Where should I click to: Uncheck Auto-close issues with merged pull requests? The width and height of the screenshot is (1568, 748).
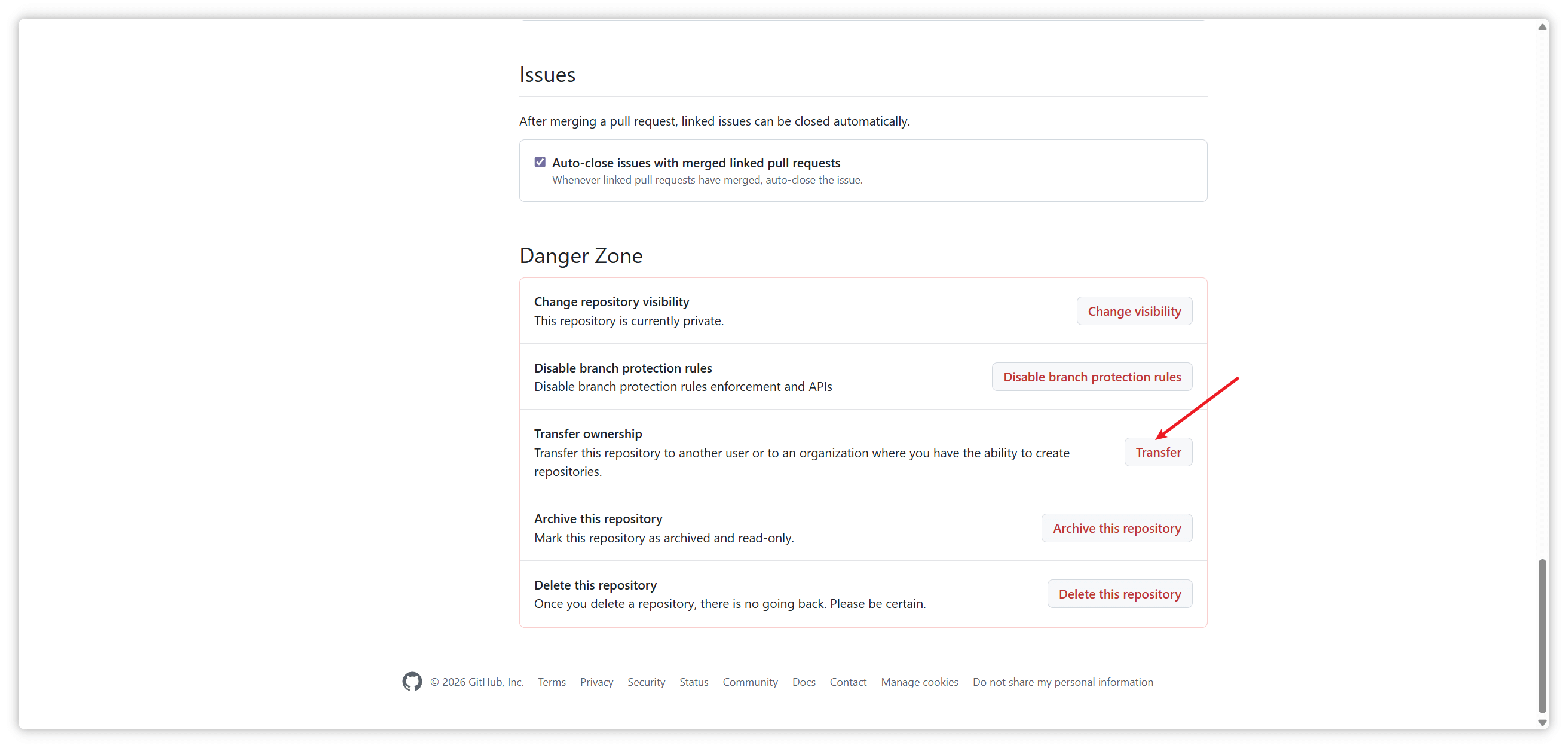(x=540, y=162)
